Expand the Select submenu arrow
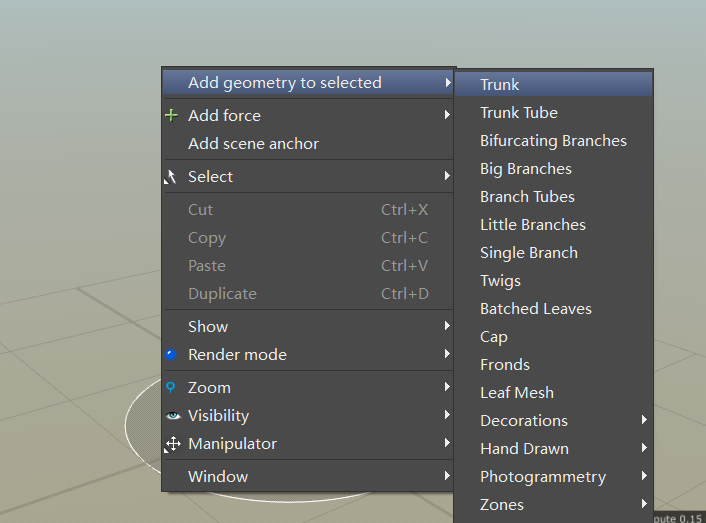This screenshot has height=523, width=706. 448,176
